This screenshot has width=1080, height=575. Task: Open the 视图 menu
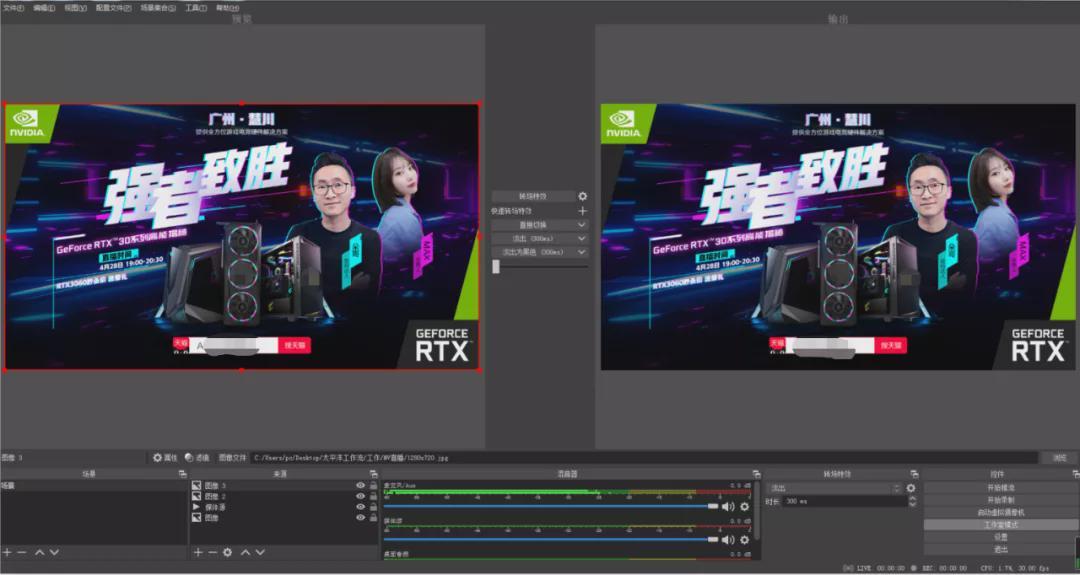point(76,8)
